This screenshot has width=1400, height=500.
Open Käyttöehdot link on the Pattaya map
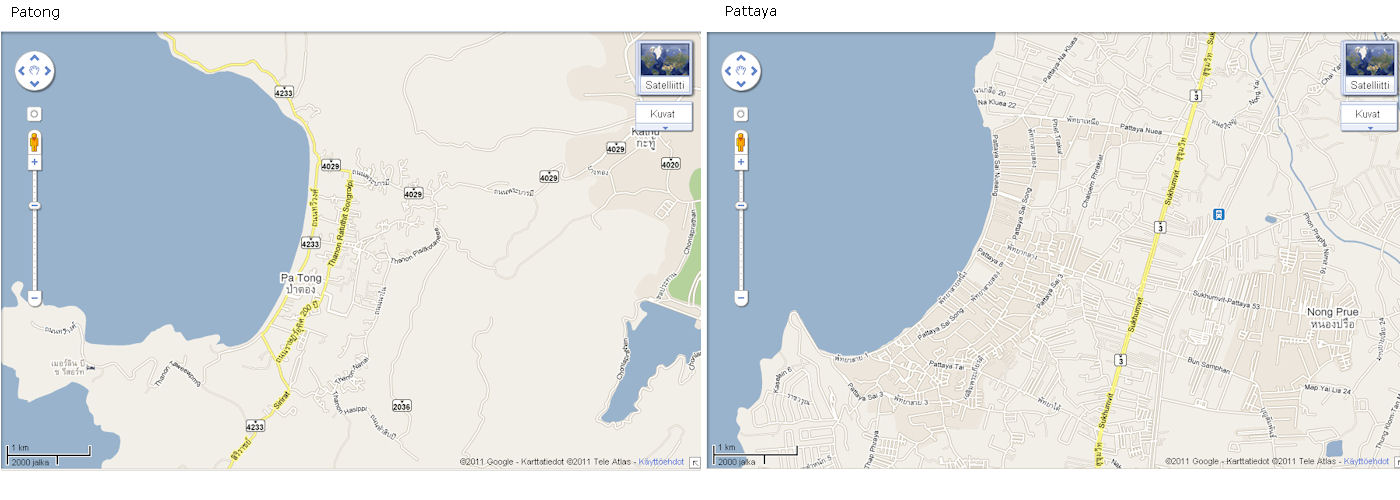[x=1366, y=462]
